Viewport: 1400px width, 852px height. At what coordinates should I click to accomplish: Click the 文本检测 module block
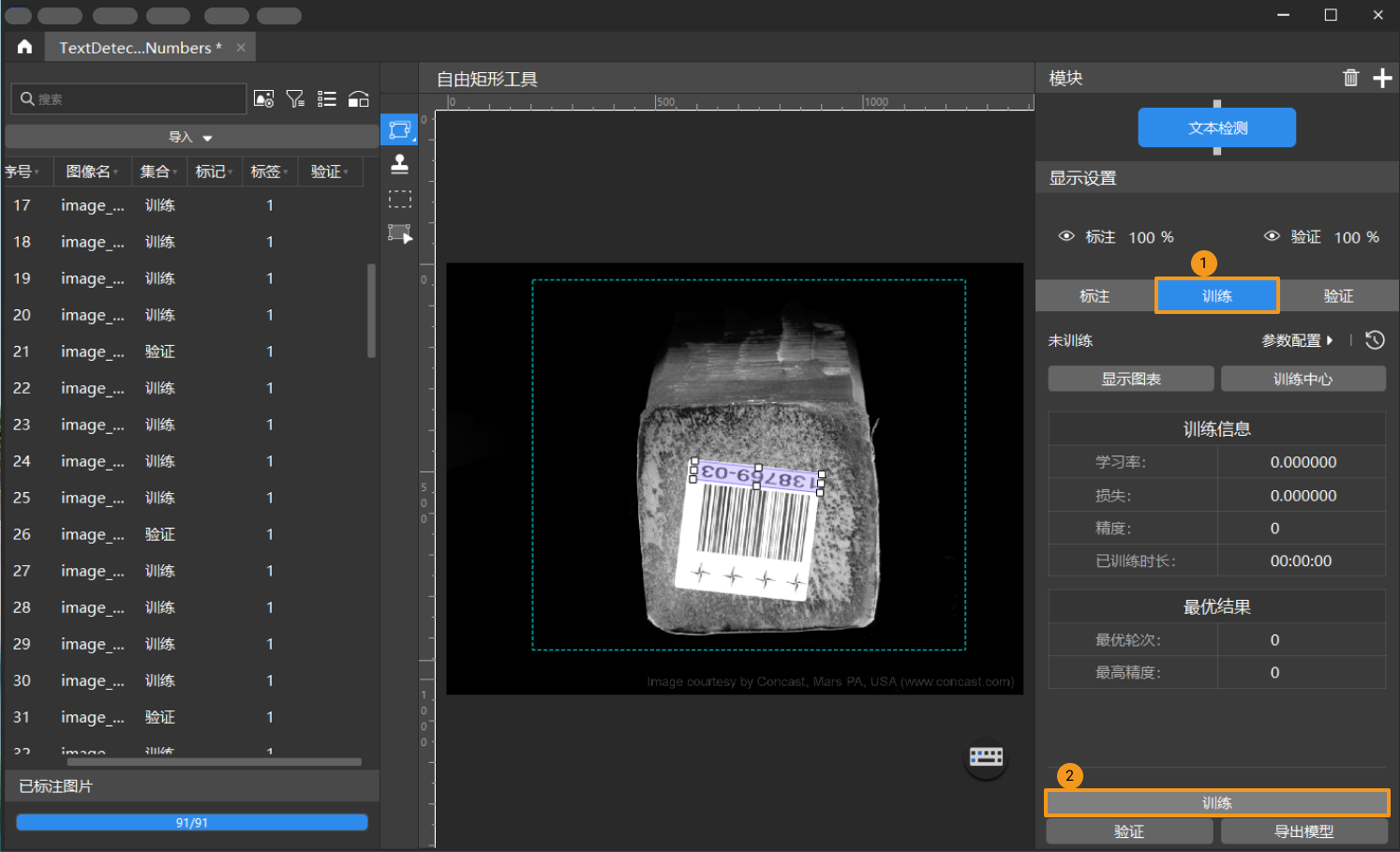[1217, 127]
